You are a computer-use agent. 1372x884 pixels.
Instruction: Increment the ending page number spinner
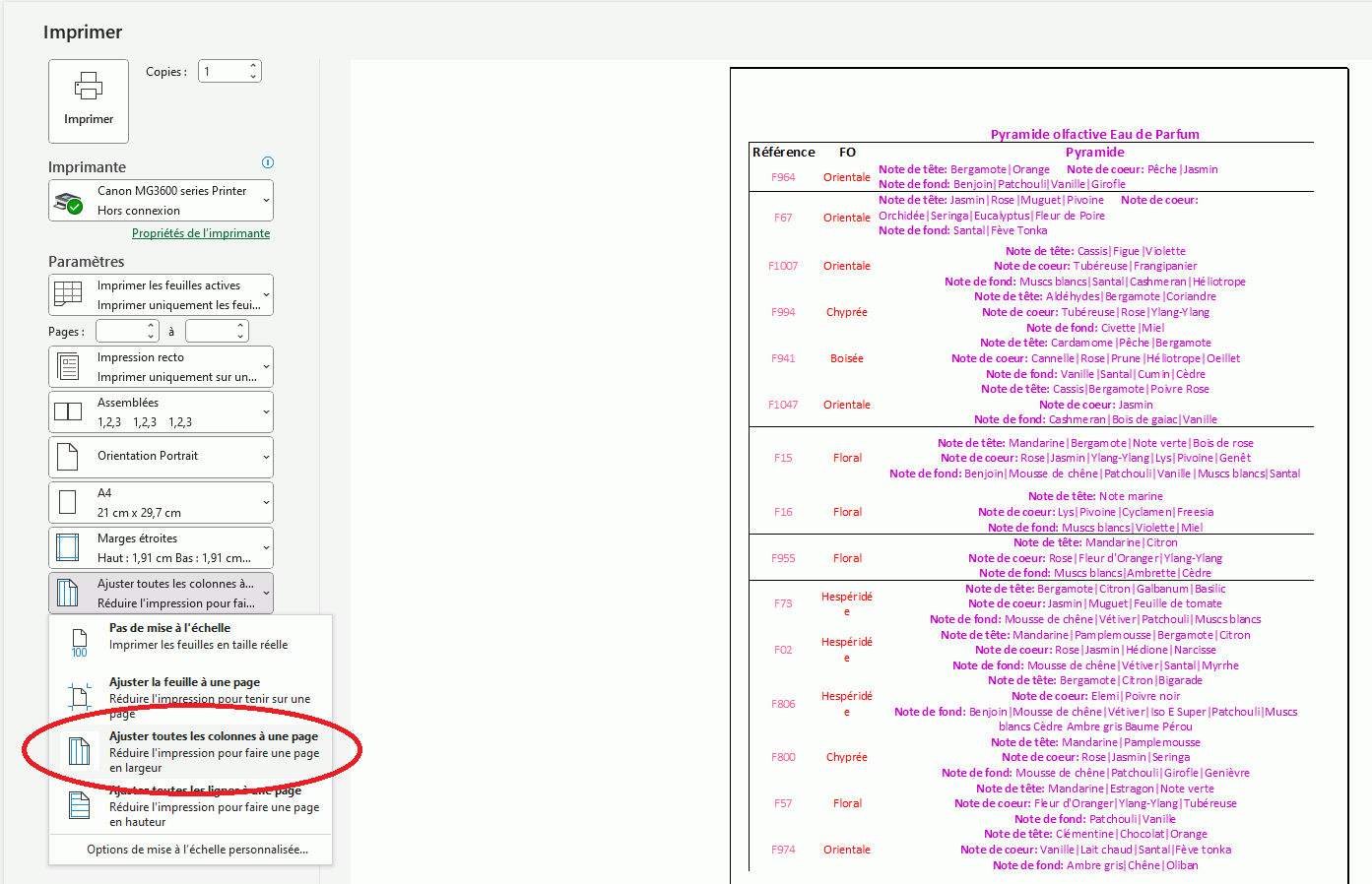pyautogui.click(x=241, y=326)
